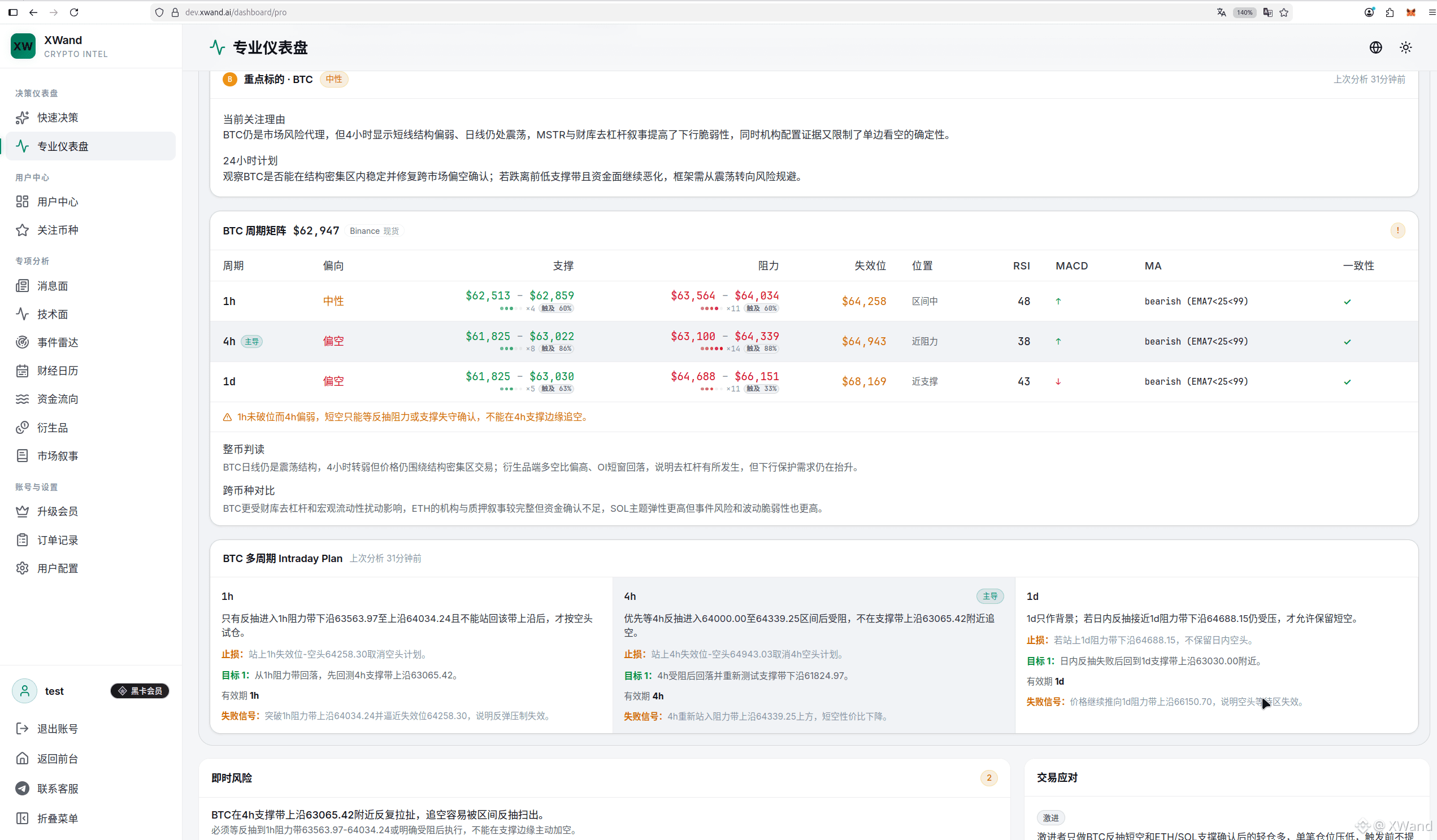1437x840 pixels.
Task: Open the language globe icon
Action: [1375, 47]
